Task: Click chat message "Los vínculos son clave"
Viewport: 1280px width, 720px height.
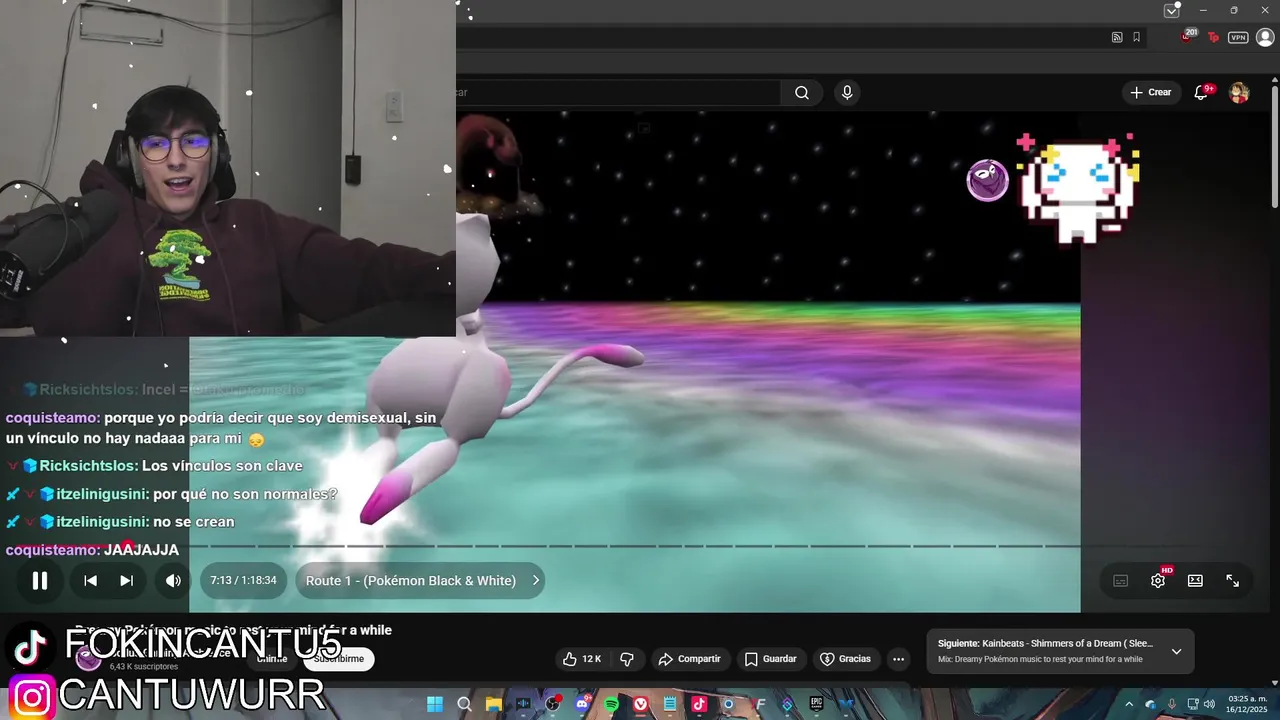Action: point(222,466)
